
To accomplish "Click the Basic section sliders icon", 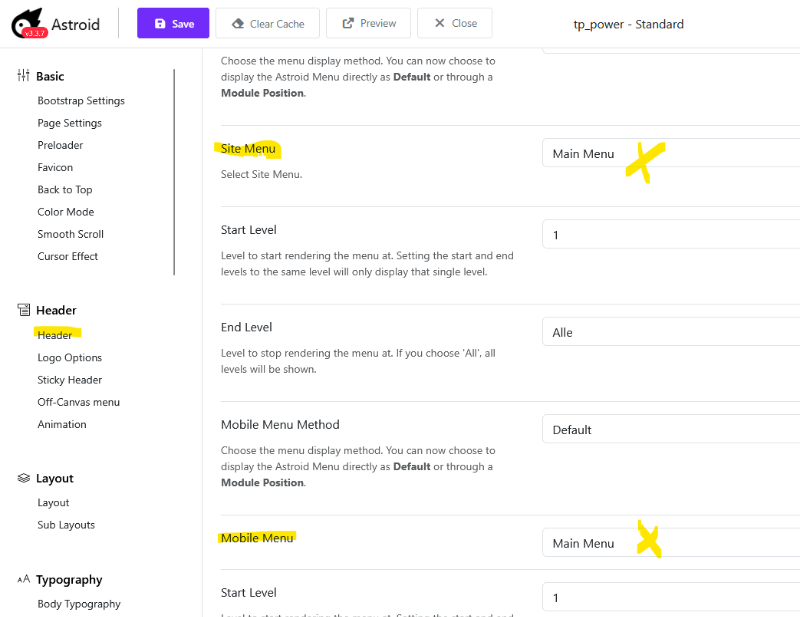I will point(24,76).
